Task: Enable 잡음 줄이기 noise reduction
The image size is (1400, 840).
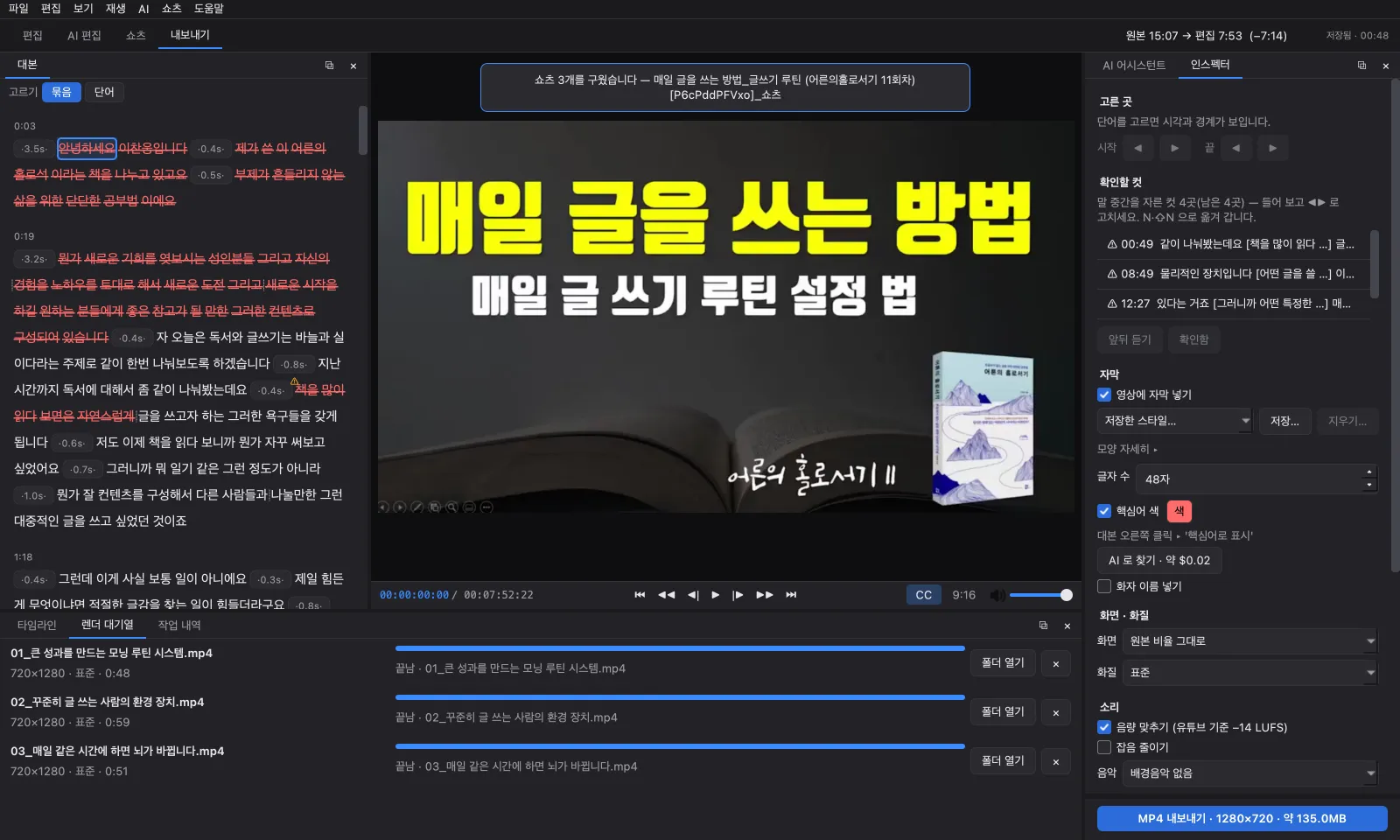Action: pos(1104,747)
